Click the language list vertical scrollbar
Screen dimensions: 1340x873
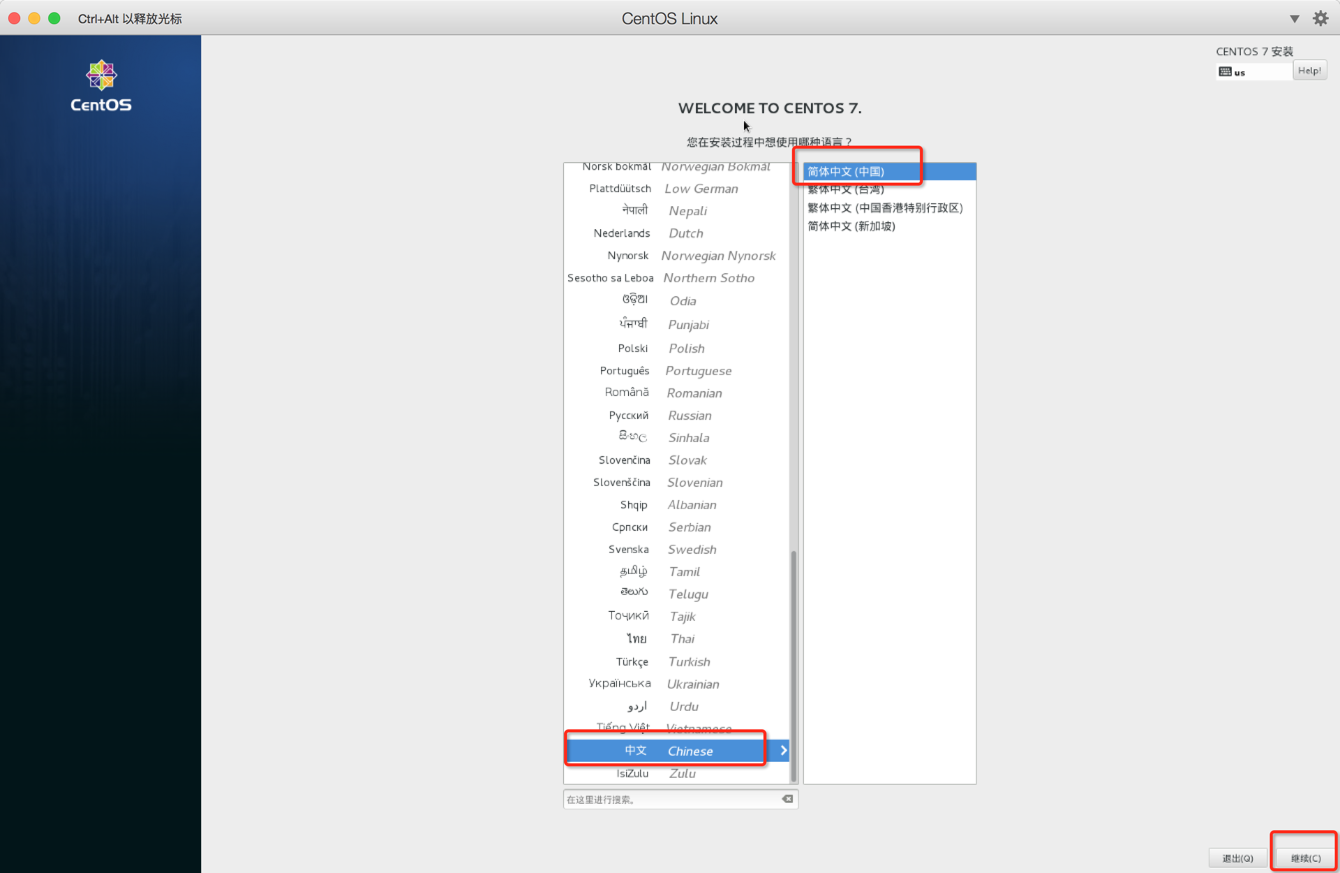tap(794, 665)
